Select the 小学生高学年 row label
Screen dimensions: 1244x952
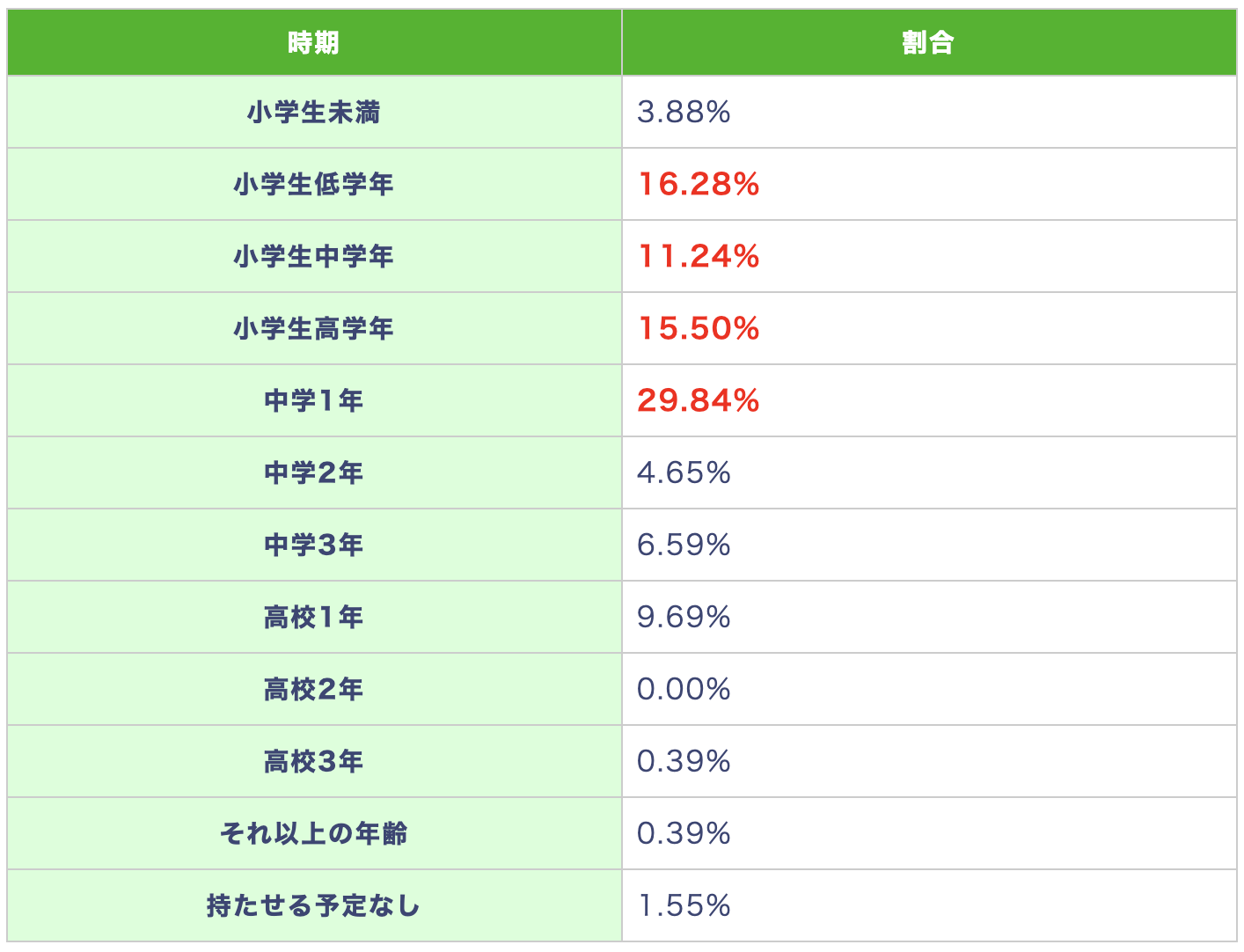tap(313, 329)
